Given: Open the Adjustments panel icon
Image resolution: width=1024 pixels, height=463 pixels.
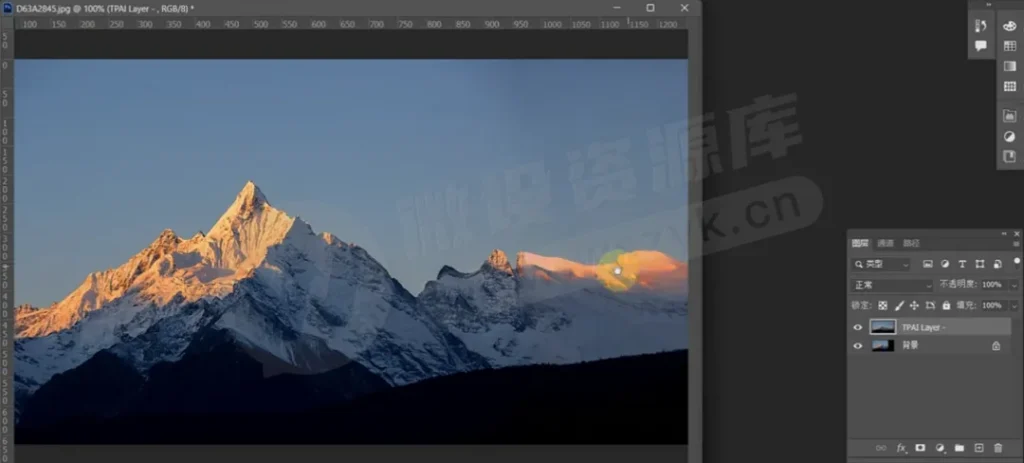Looking at the screenshot, I should pos(1010,136).
